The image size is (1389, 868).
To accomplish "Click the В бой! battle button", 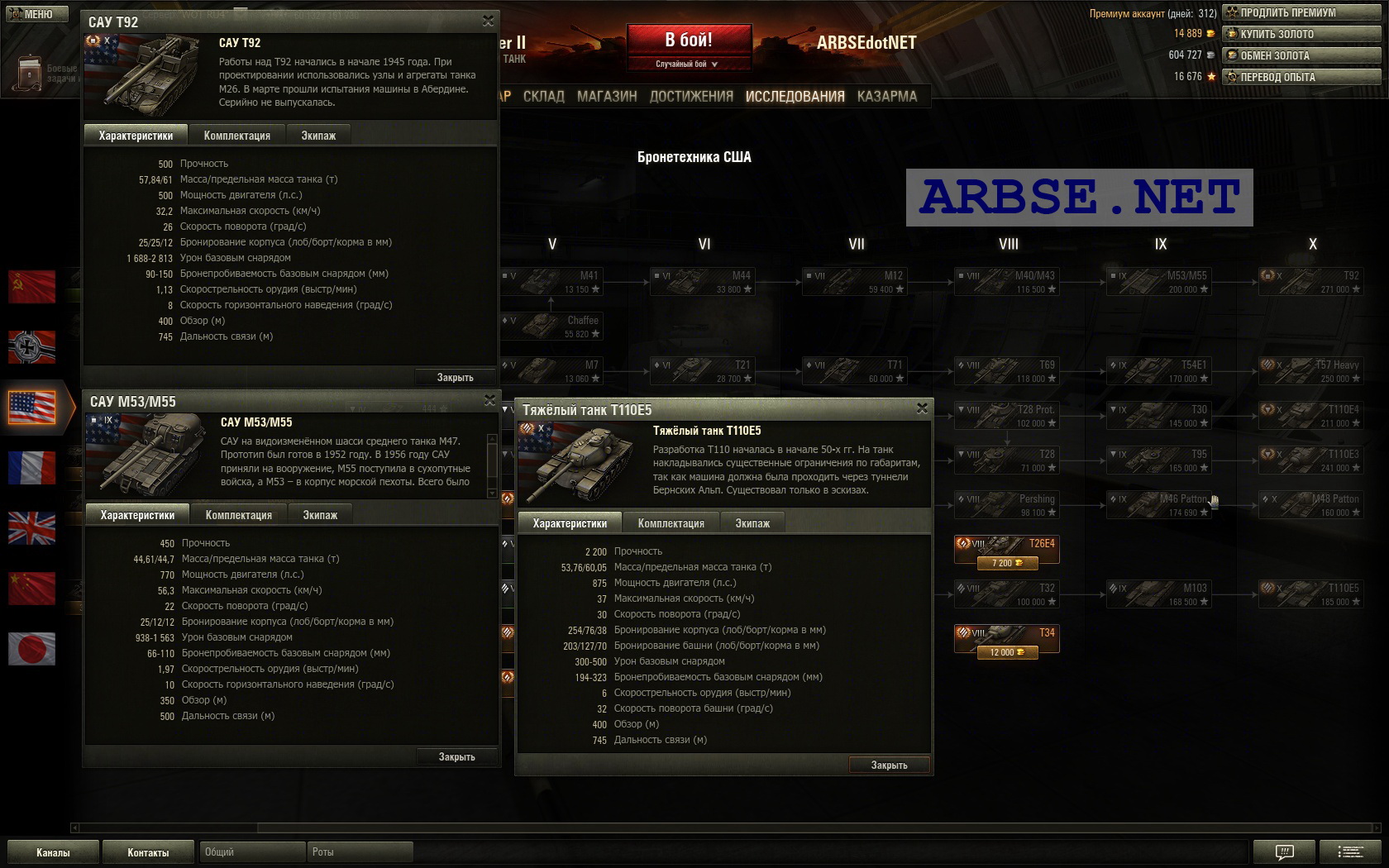I will [x=689, y=40].
